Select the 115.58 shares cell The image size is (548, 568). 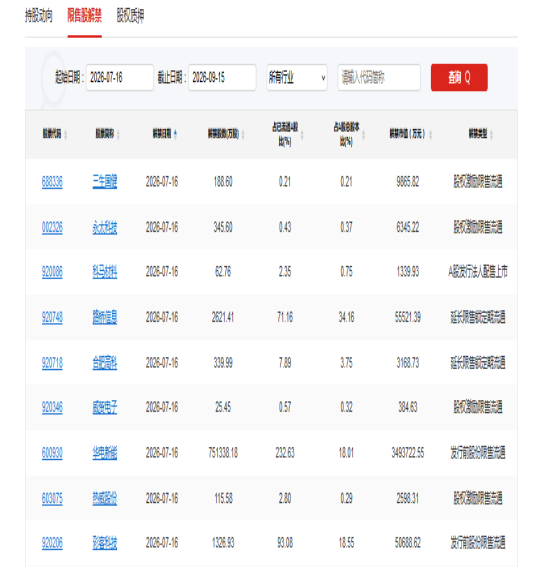pyautogui.click(x=223, y=498)
